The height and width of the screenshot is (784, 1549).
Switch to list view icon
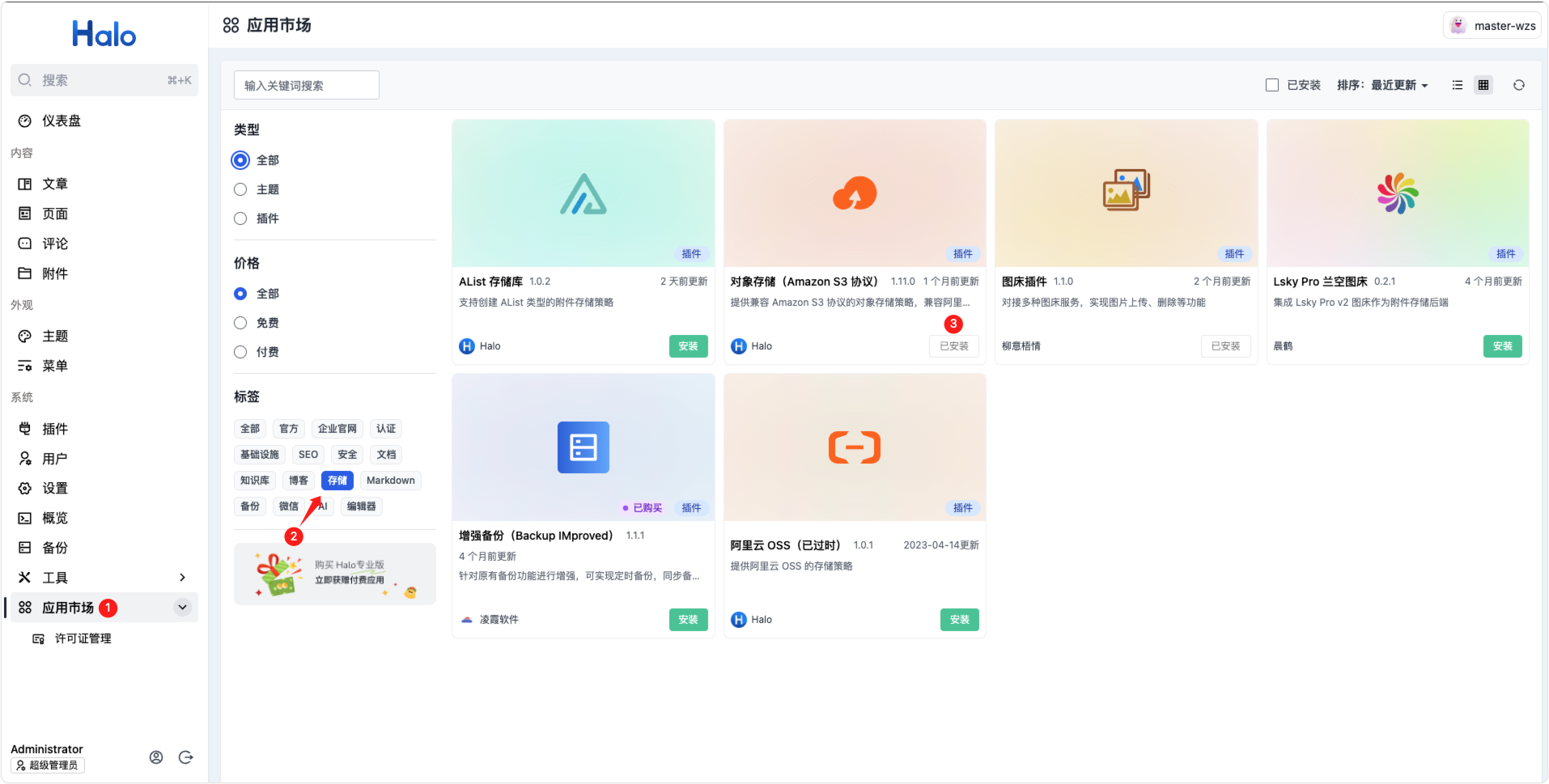[x=1458, y=85]
